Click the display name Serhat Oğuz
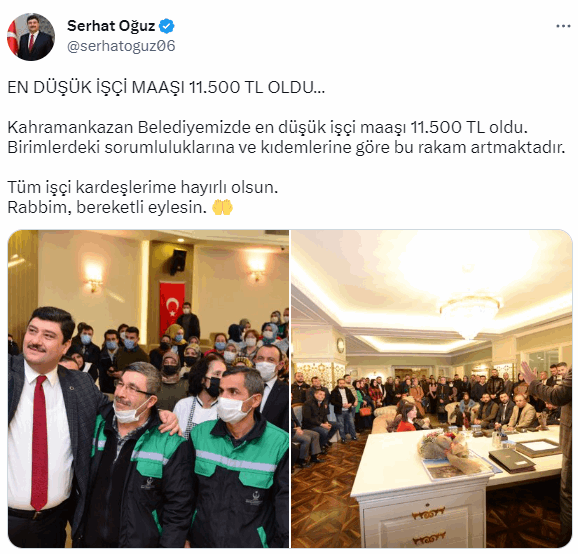Screen dimensions: 578x554 [111, 26]
